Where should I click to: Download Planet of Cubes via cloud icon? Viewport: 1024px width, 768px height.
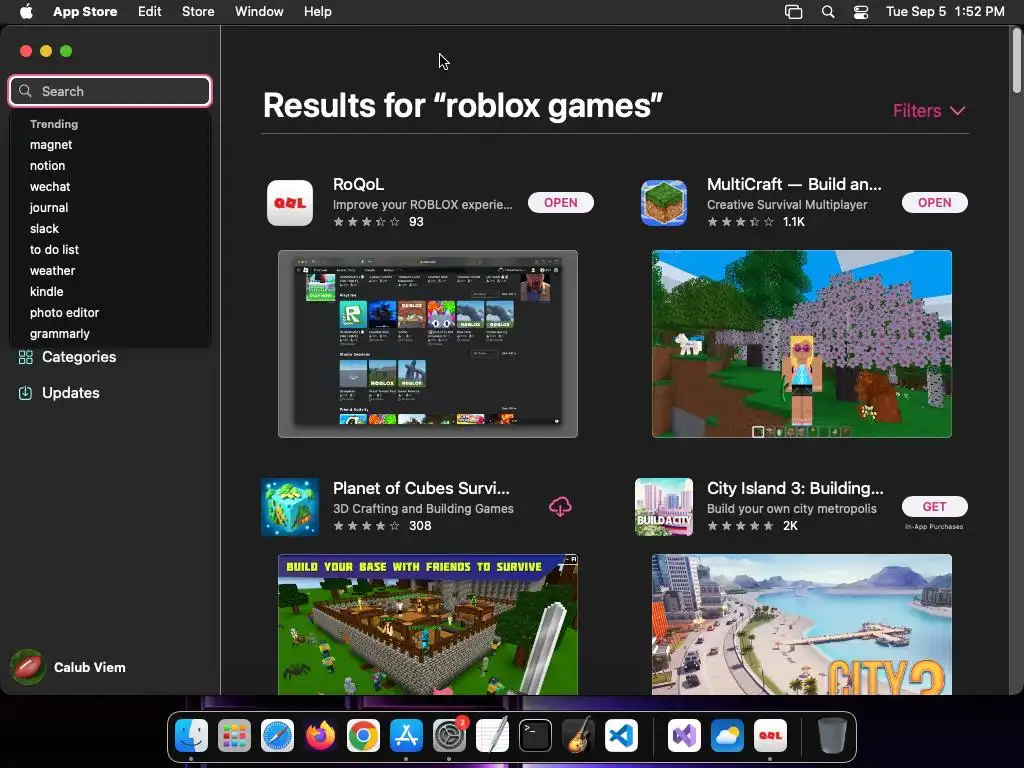tap(560, 507)
